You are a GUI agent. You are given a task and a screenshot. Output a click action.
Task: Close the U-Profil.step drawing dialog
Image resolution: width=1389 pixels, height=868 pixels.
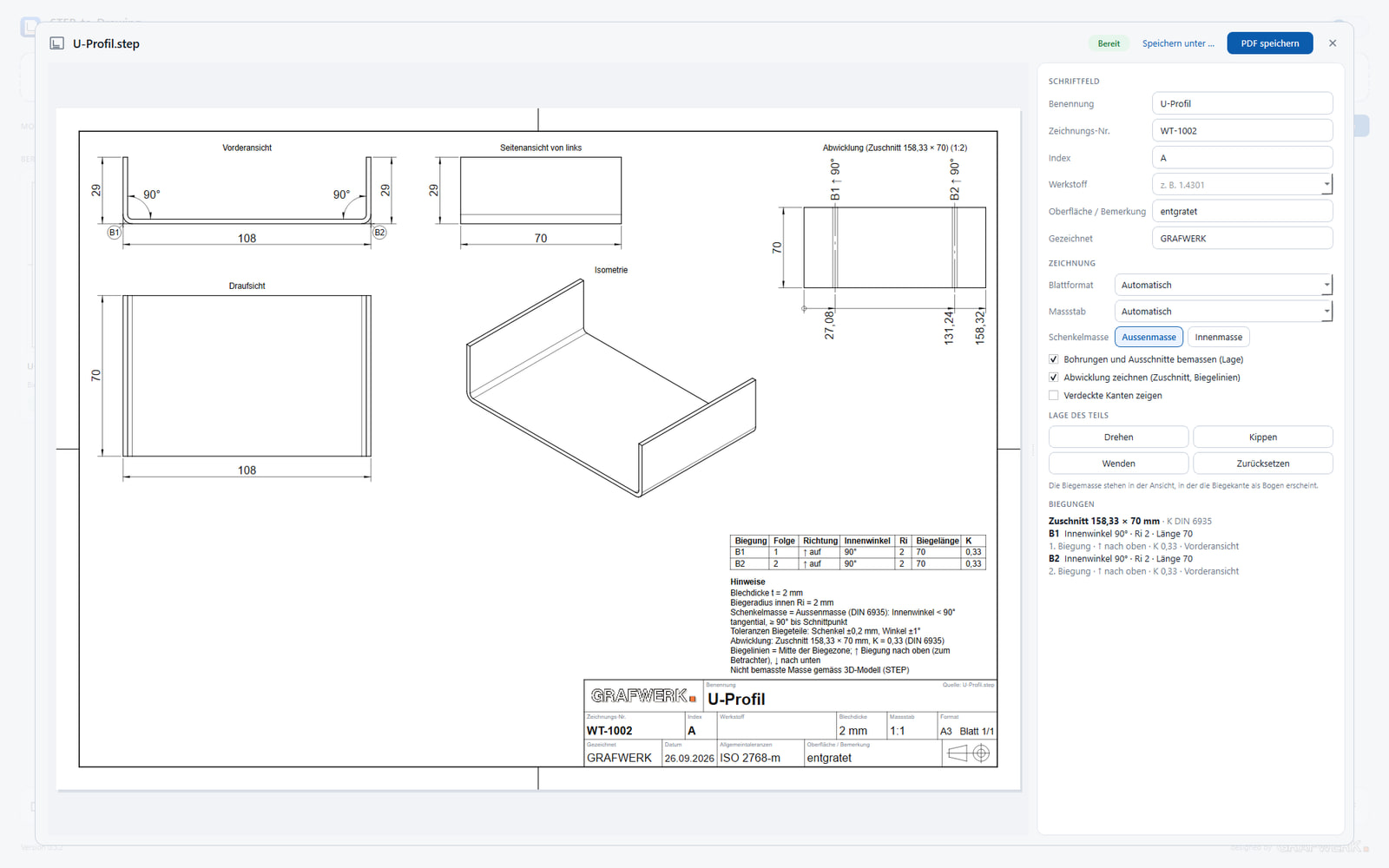(x=1333, y=43)
